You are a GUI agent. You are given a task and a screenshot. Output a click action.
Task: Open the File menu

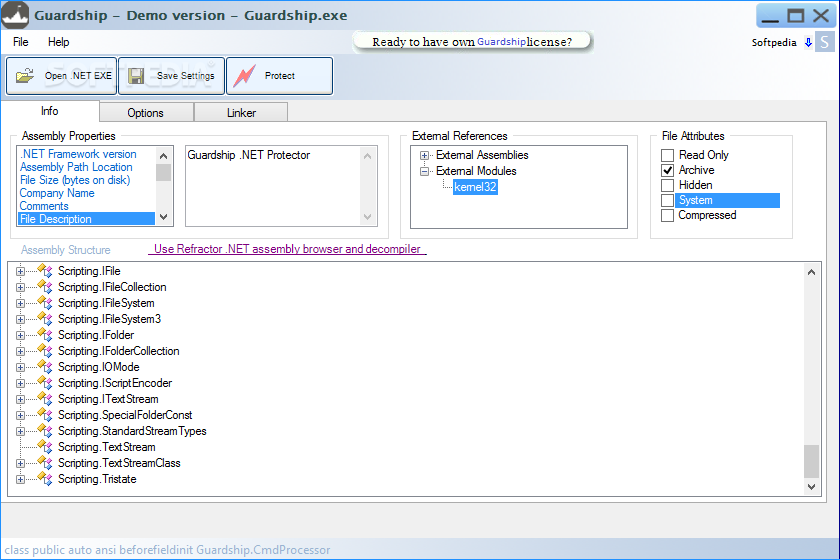click(x=20, y=42)
